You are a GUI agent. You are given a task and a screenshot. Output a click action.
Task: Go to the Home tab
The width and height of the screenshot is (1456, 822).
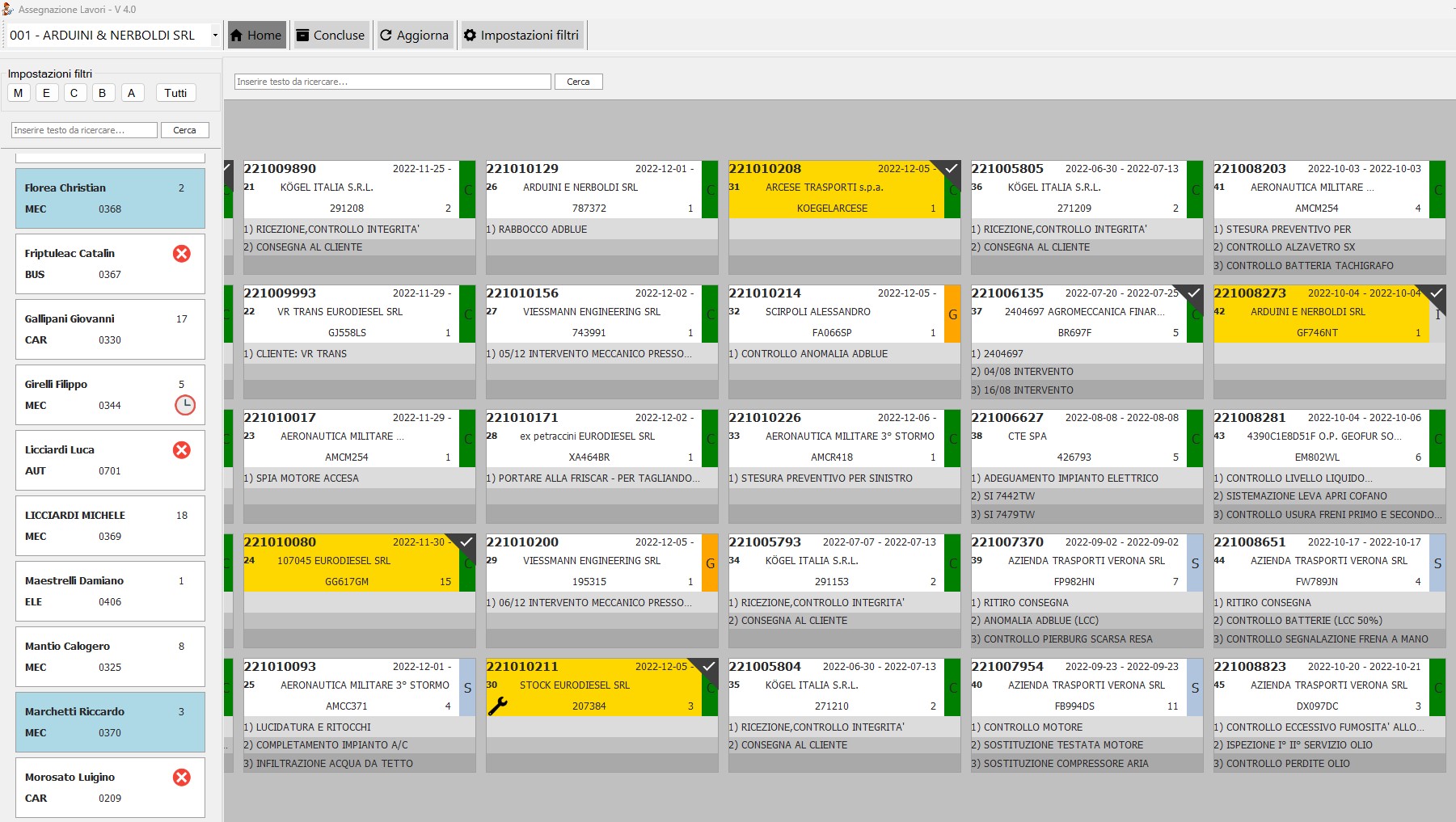256,36
